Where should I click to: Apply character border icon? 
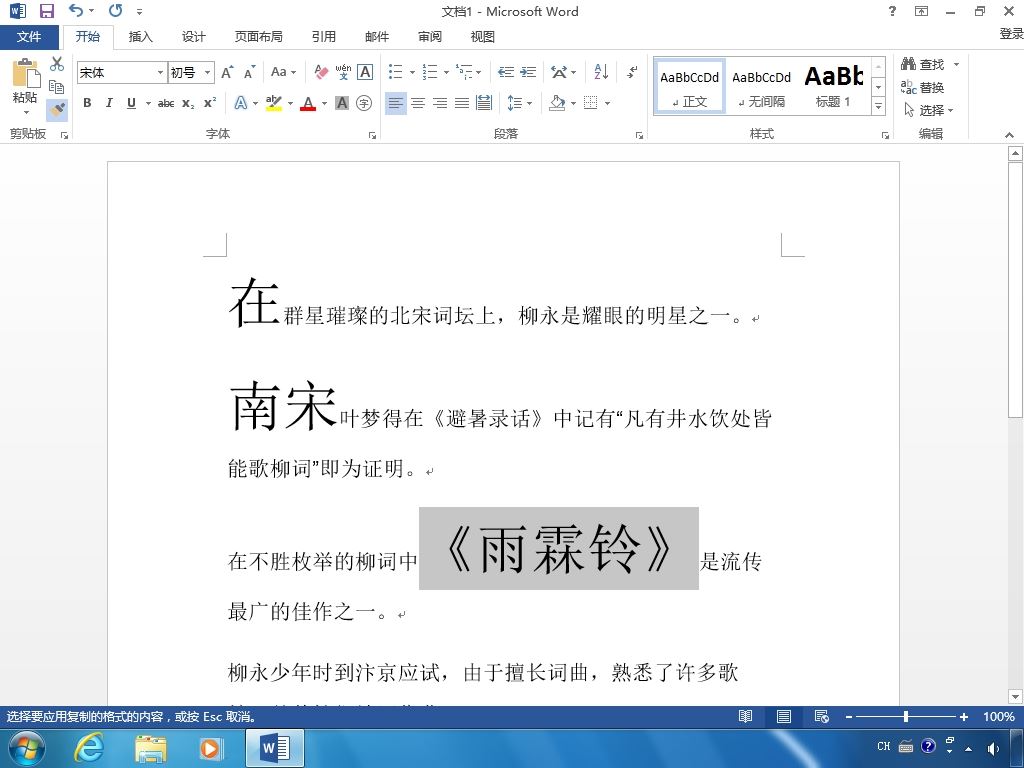coord(365,72)
